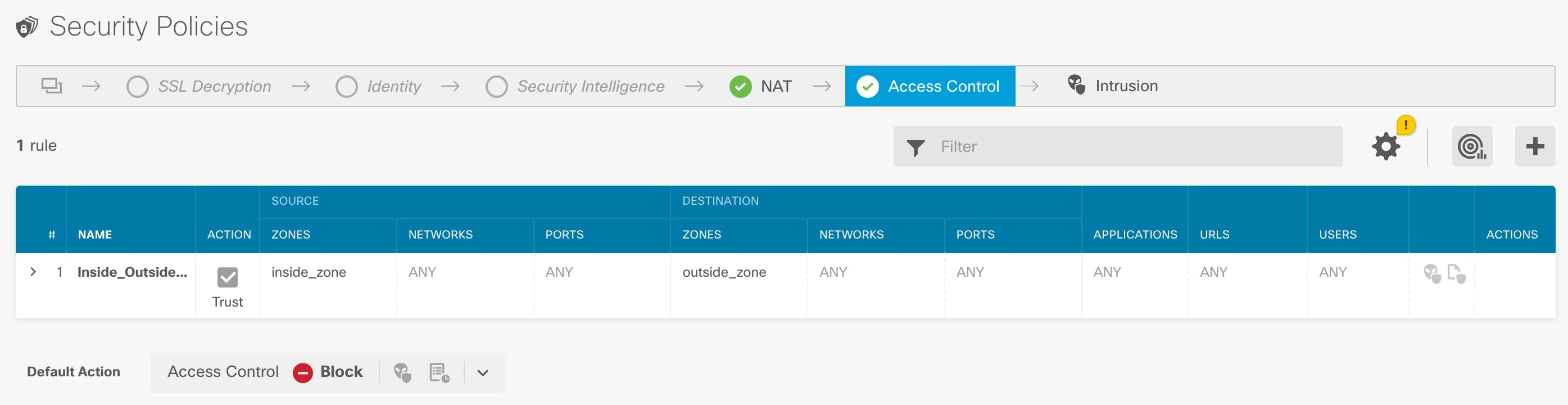Open the access rule hit counts icon

click(1471, 147)
